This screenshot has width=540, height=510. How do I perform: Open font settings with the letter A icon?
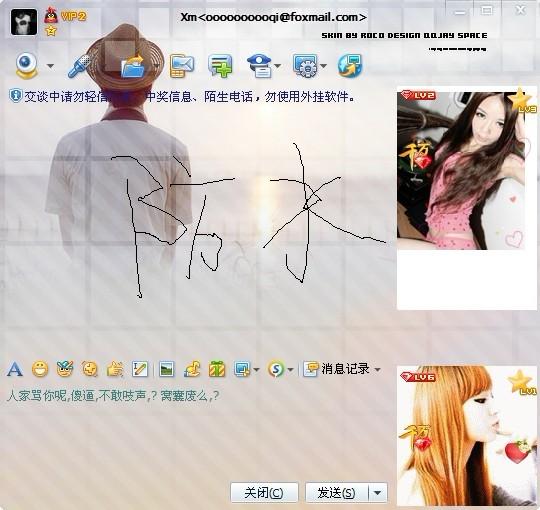tap(14, 369)
